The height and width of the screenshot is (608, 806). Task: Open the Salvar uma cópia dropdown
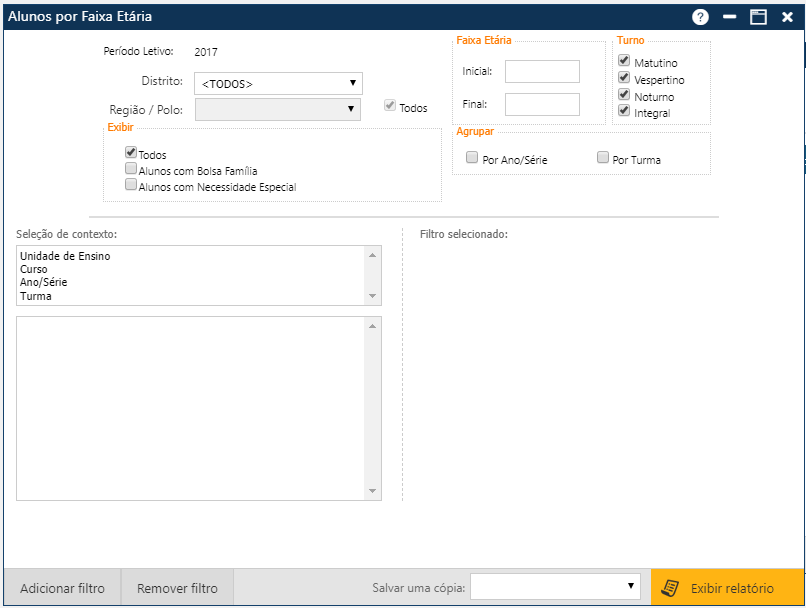pyautogui.click(x=556, y=586)
